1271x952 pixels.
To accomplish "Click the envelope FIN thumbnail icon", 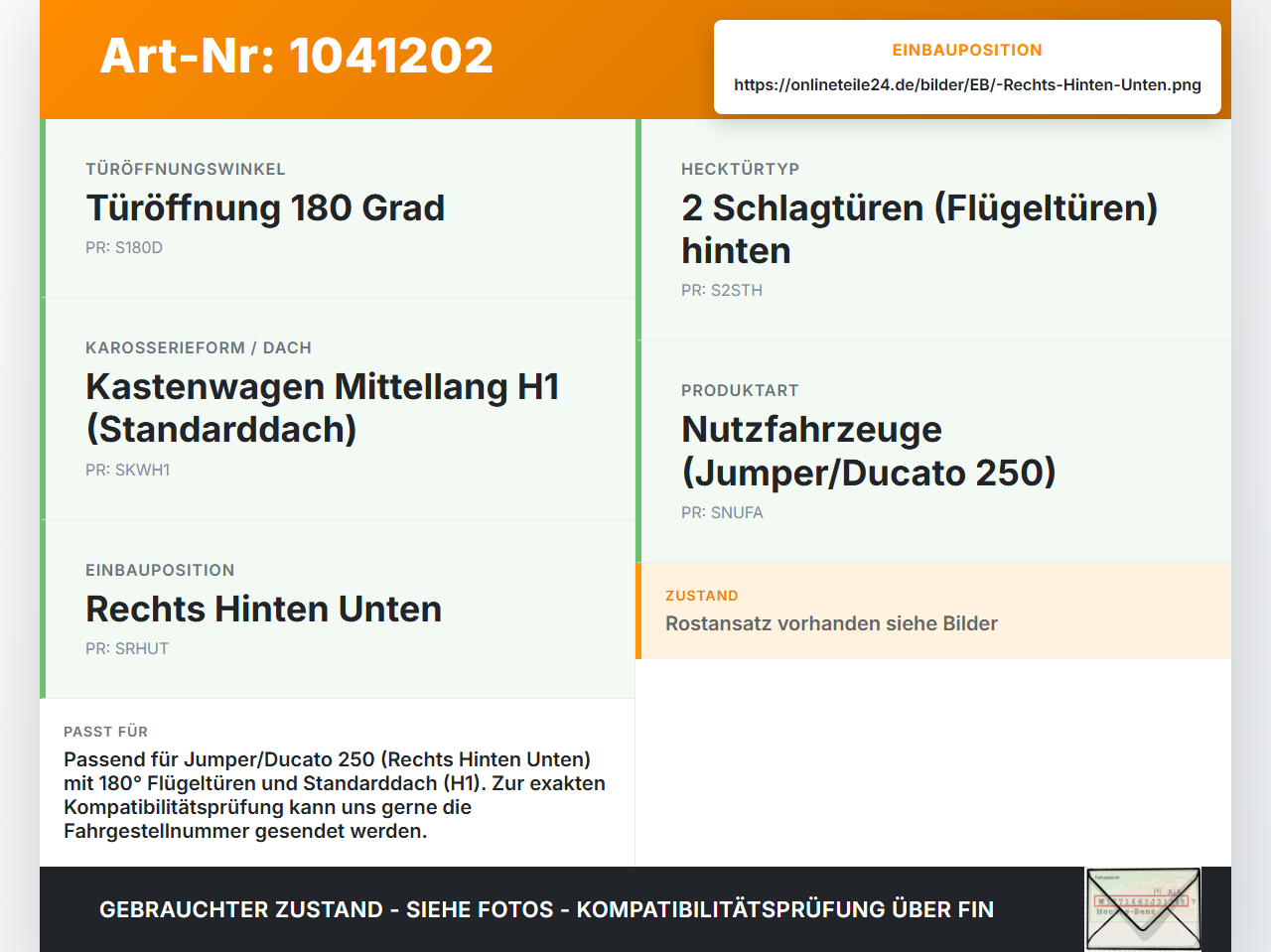I will pos(1143,909).
